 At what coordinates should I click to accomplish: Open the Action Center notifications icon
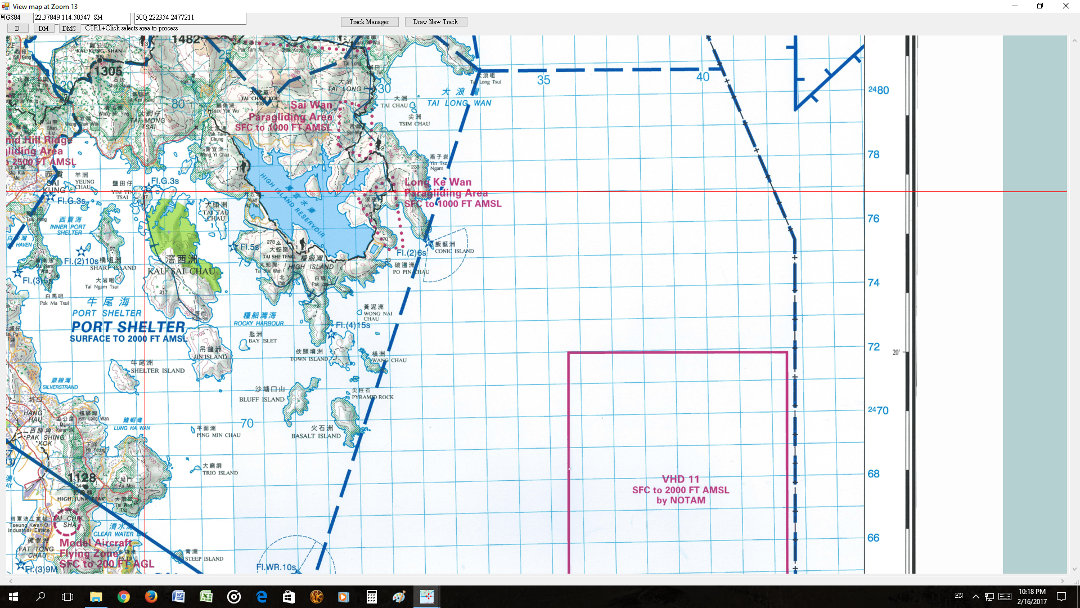pos(1062,596)
